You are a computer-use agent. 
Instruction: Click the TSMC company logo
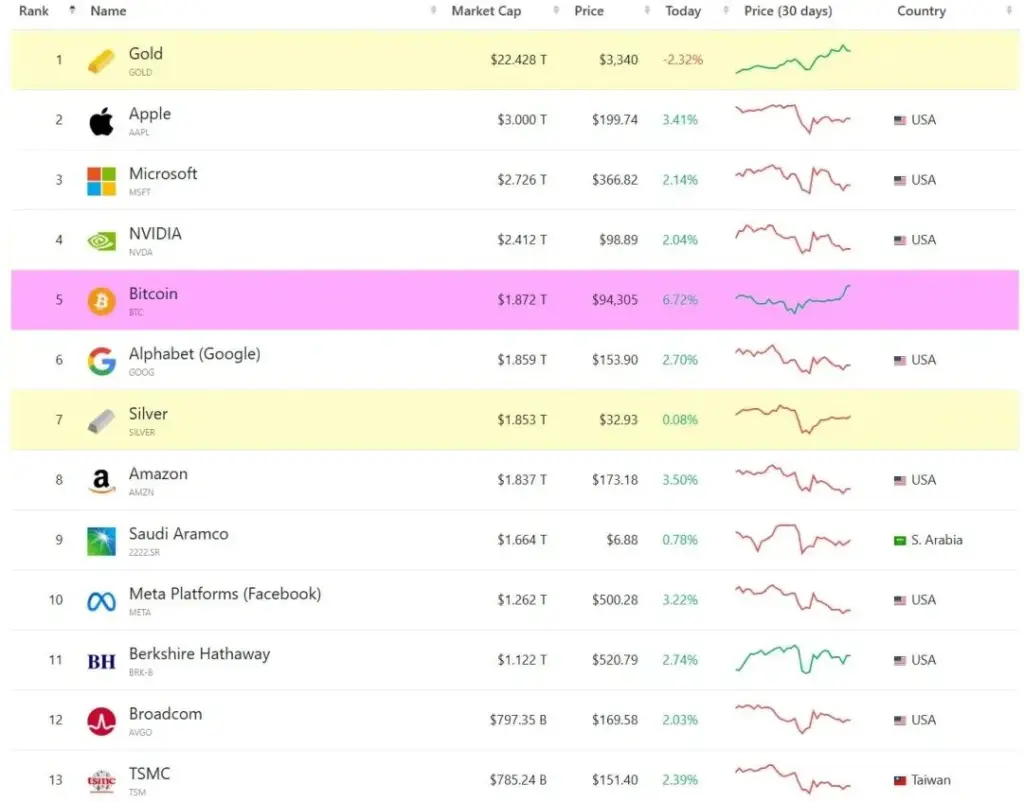point(100,779)
